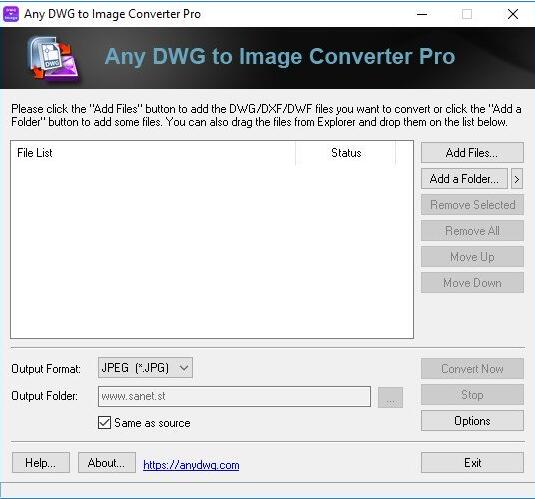Click the app icon in title bar
Screen dimensions: 535x499
[11, 14]
